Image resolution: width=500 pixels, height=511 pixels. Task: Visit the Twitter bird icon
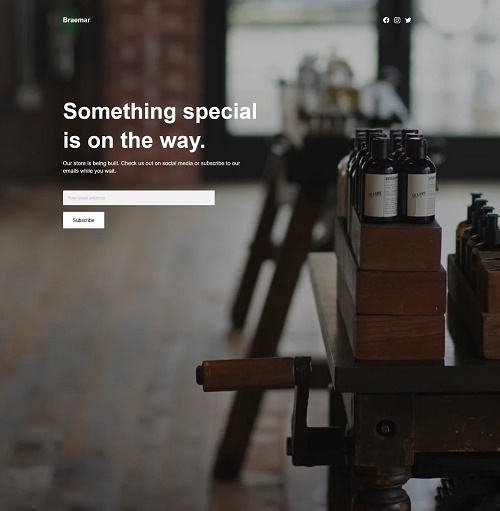pyautogui.click(x=408, y=20)
